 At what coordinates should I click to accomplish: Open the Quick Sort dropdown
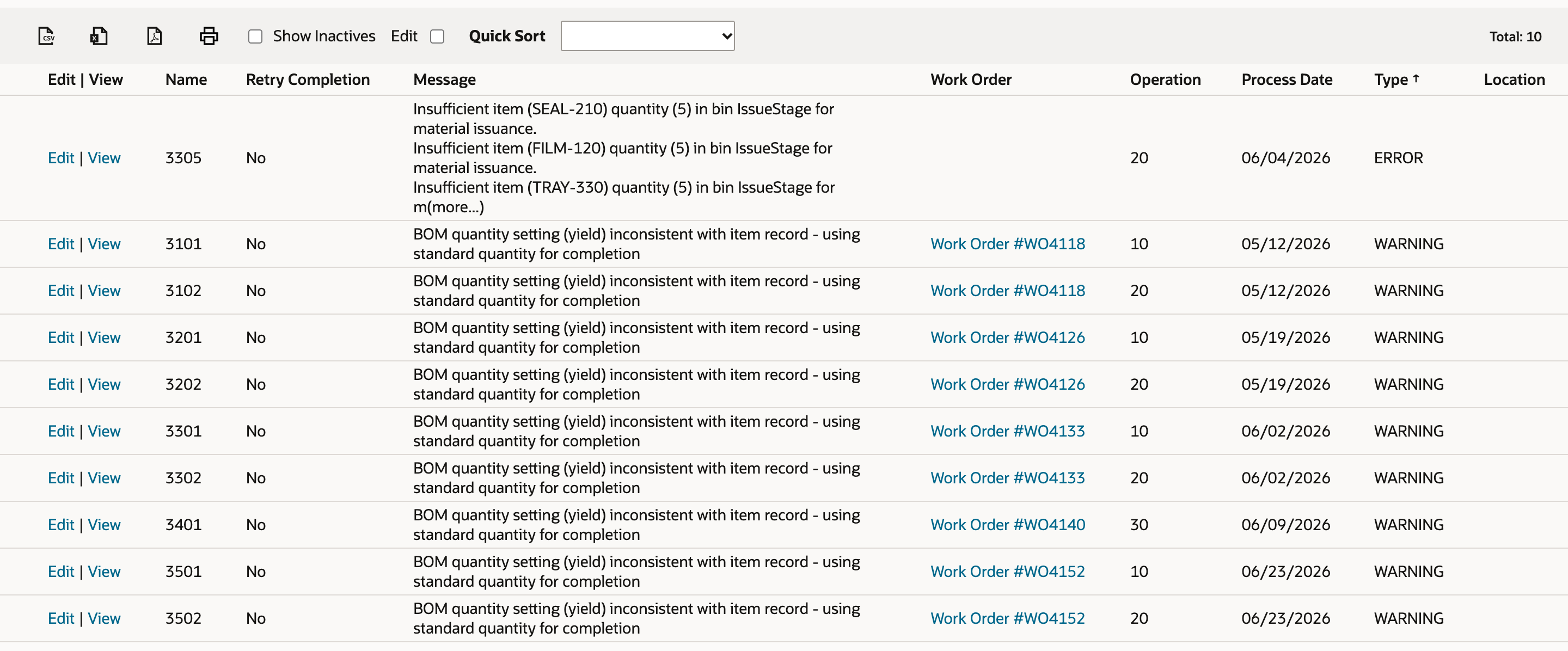click(x=647, y=36)
